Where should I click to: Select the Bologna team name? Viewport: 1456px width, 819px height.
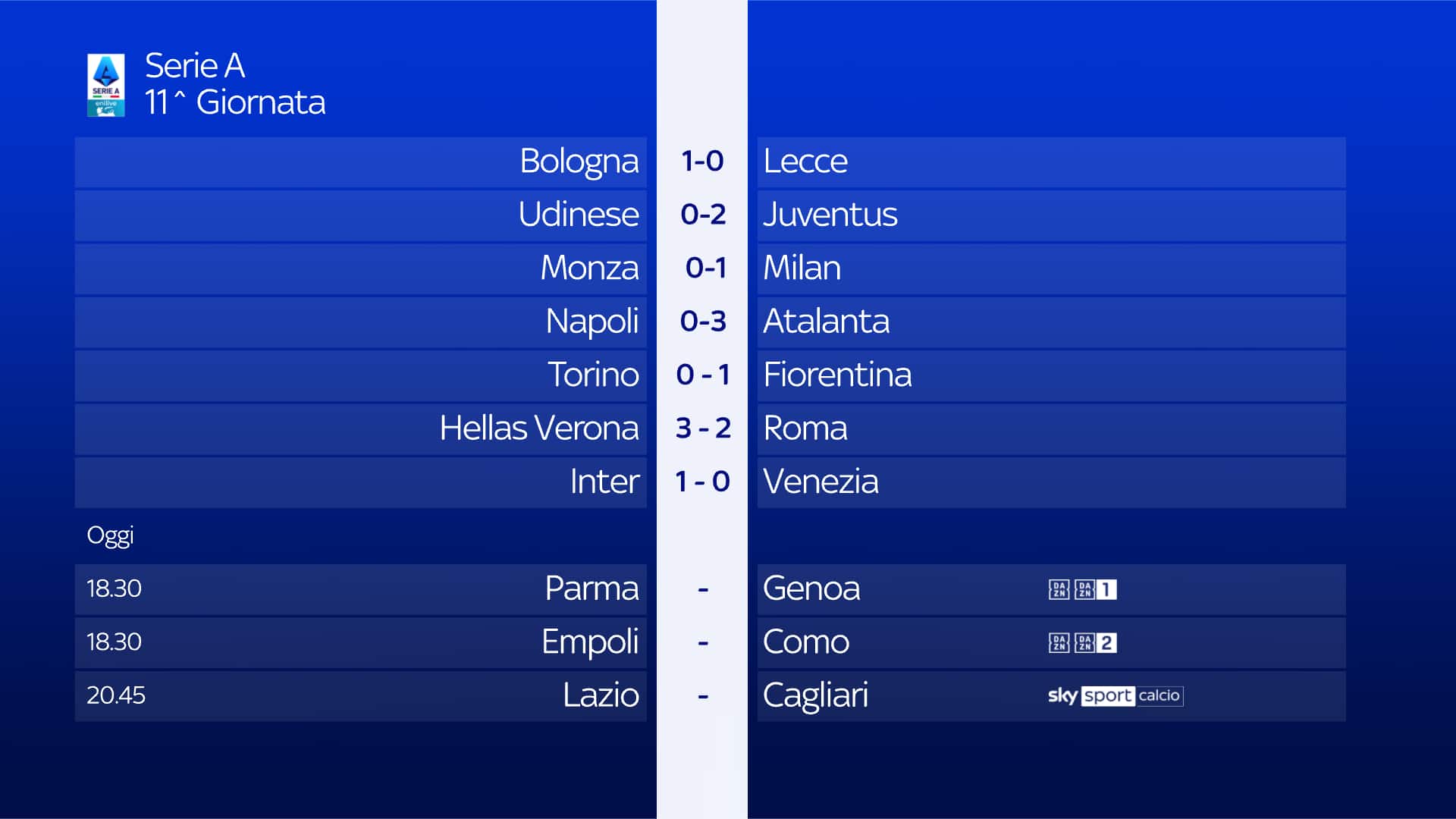click(579, 161)
